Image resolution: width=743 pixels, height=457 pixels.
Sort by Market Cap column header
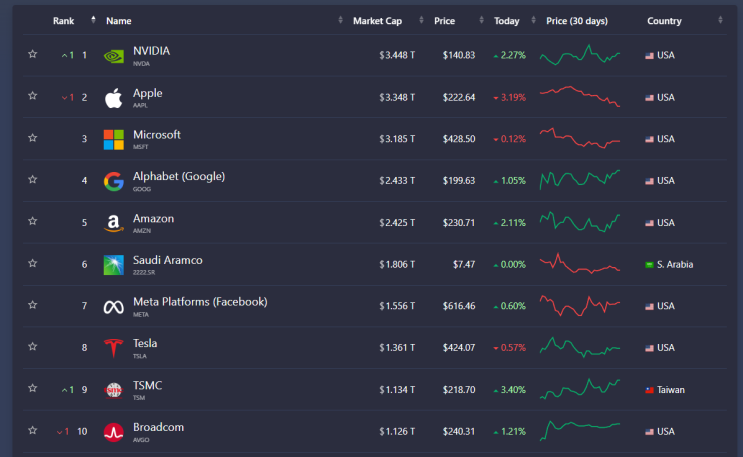pos(377,21)
